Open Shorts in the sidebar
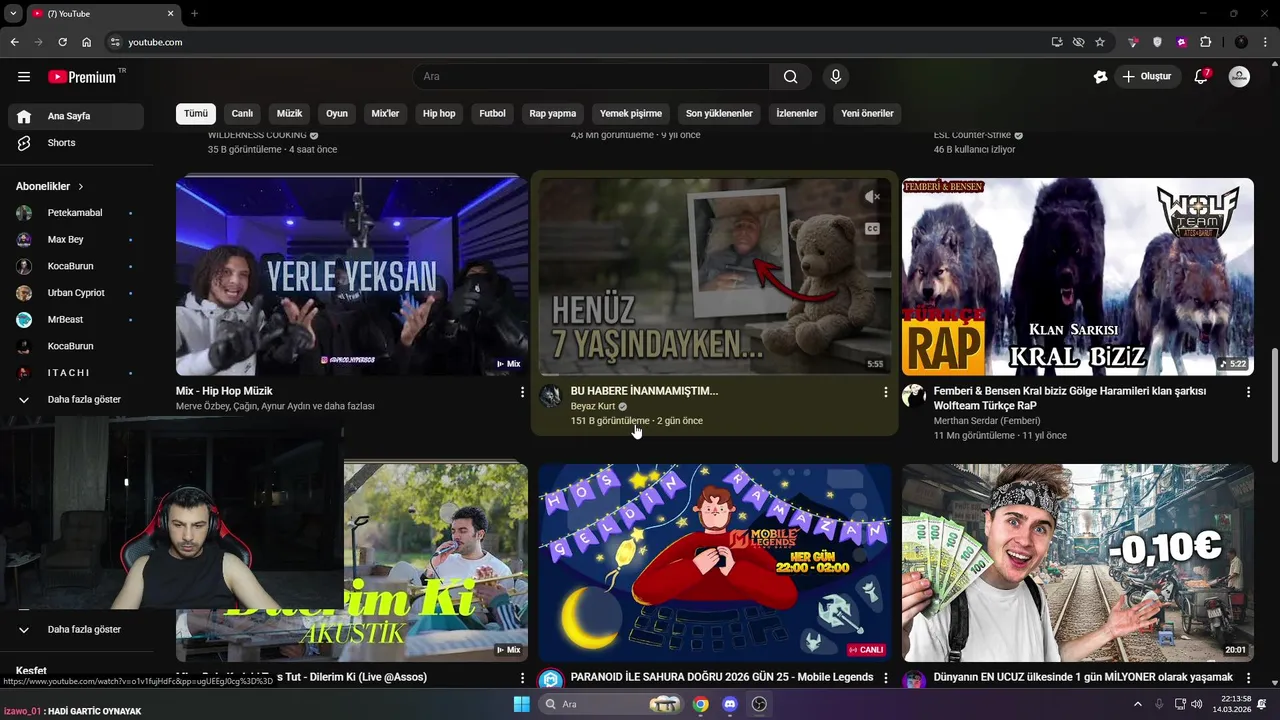Viewport: 1280px width, 720px height. tap(76, 143)
